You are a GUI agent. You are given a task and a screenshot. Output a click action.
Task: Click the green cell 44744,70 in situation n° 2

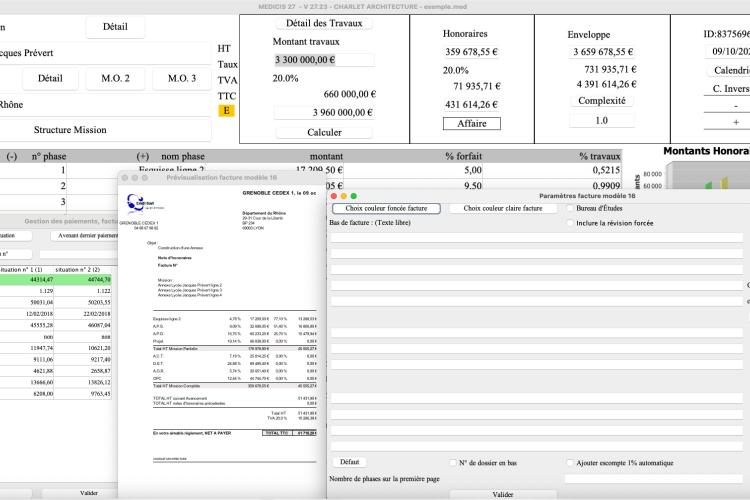coord(83,279)
